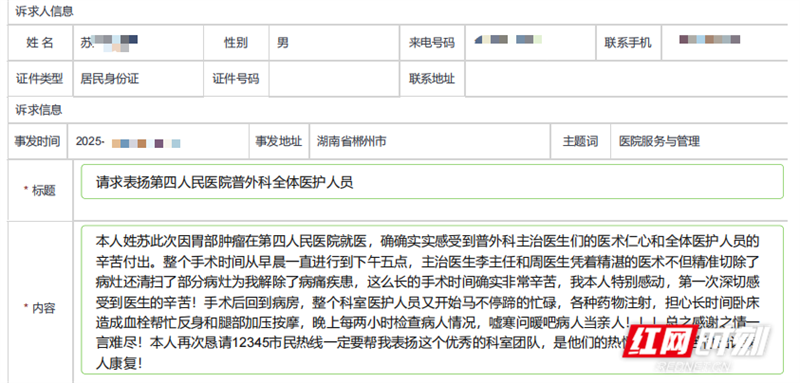Click the 来电号码 label
This screenshot has width=800, height=383.
(431, 43)
